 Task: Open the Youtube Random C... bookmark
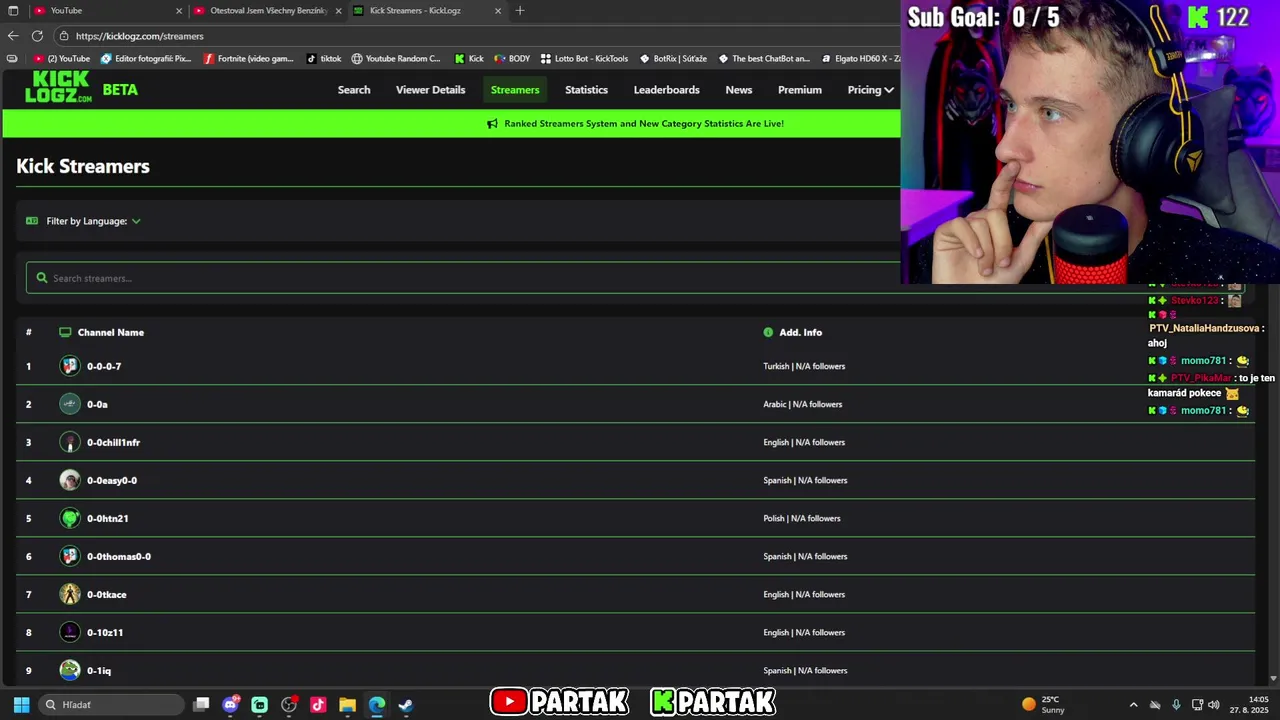point(396,59)
